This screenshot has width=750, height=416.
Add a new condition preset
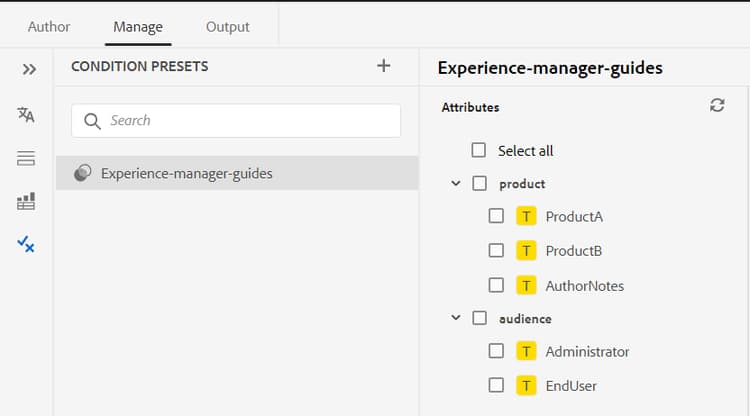click(384, 66)
